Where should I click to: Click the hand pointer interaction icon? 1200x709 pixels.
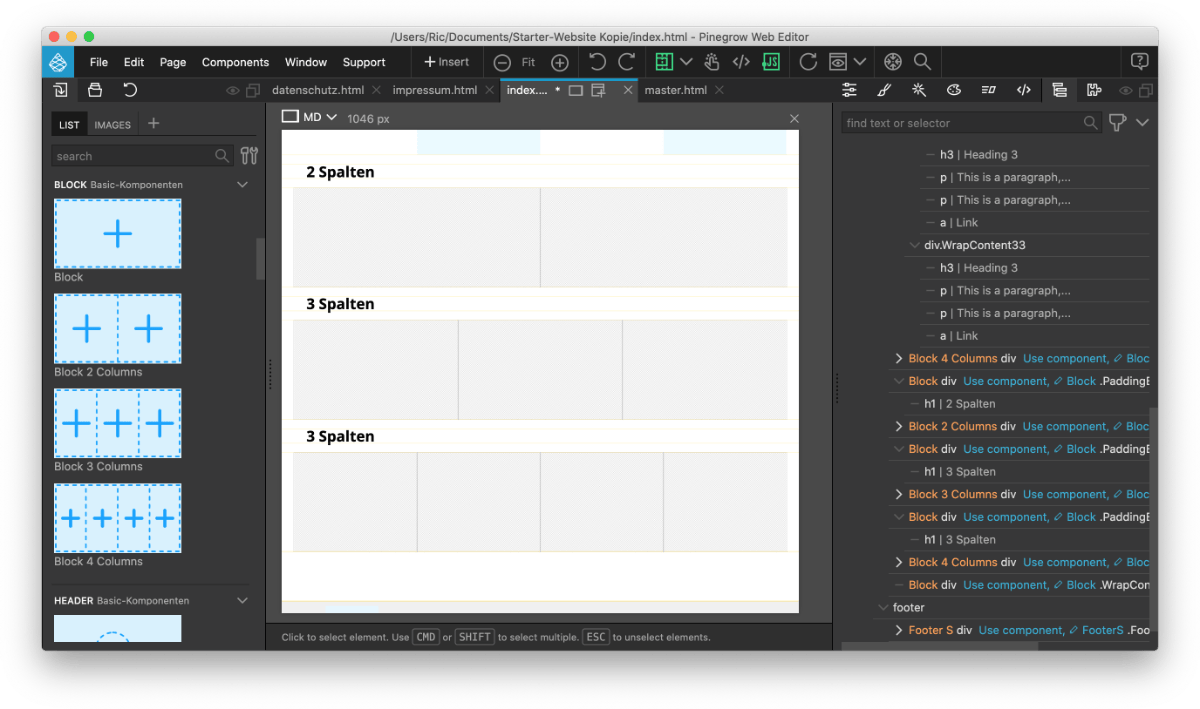coord(712,62)
